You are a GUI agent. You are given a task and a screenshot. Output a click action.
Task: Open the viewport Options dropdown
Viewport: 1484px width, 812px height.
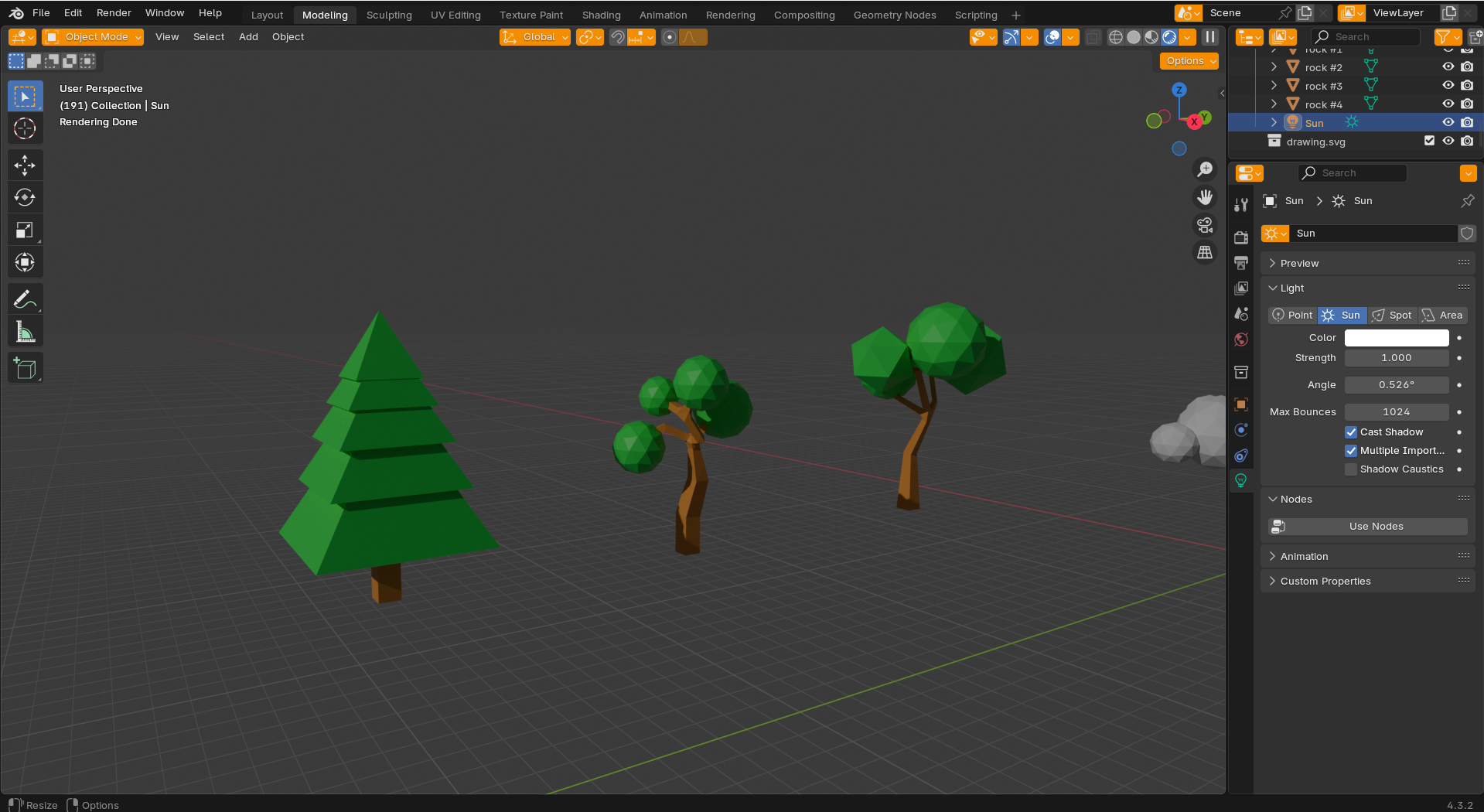pyautogui.click(x=1189, y=61)
